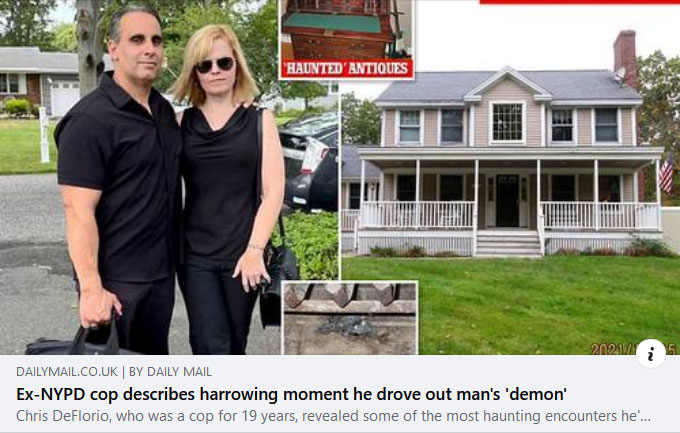Screen dimensions: 680x433
Task: Click the couple photo on left
Action: [169, 177]
